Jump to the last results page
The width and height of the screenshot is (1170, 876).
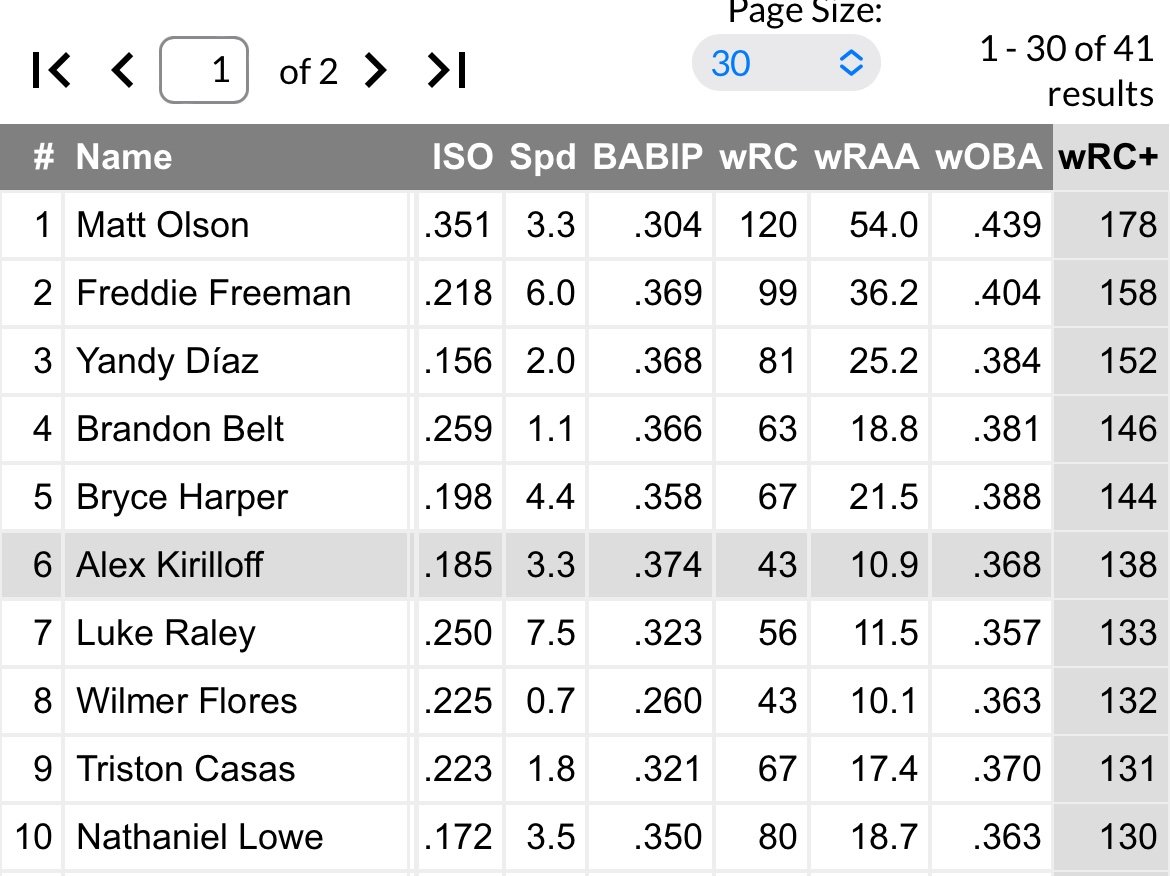point(447,70)
